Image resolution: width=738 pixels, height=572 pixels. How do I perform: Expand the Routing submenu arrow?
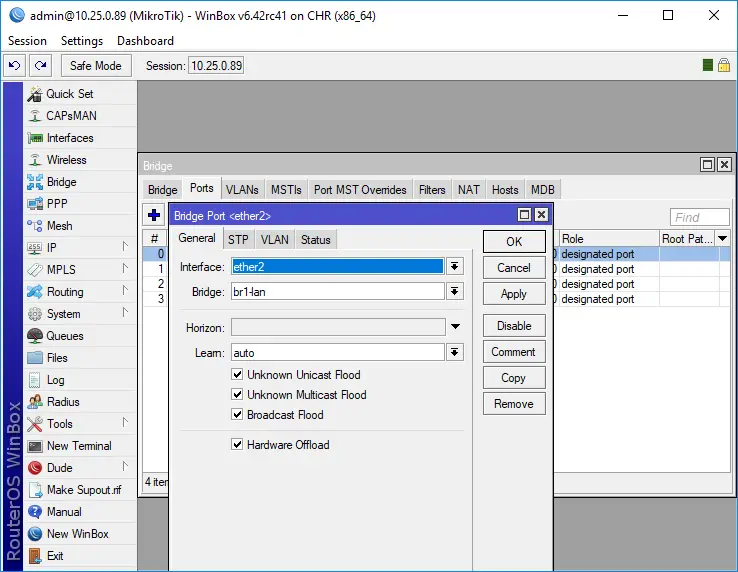coord(125,290)
